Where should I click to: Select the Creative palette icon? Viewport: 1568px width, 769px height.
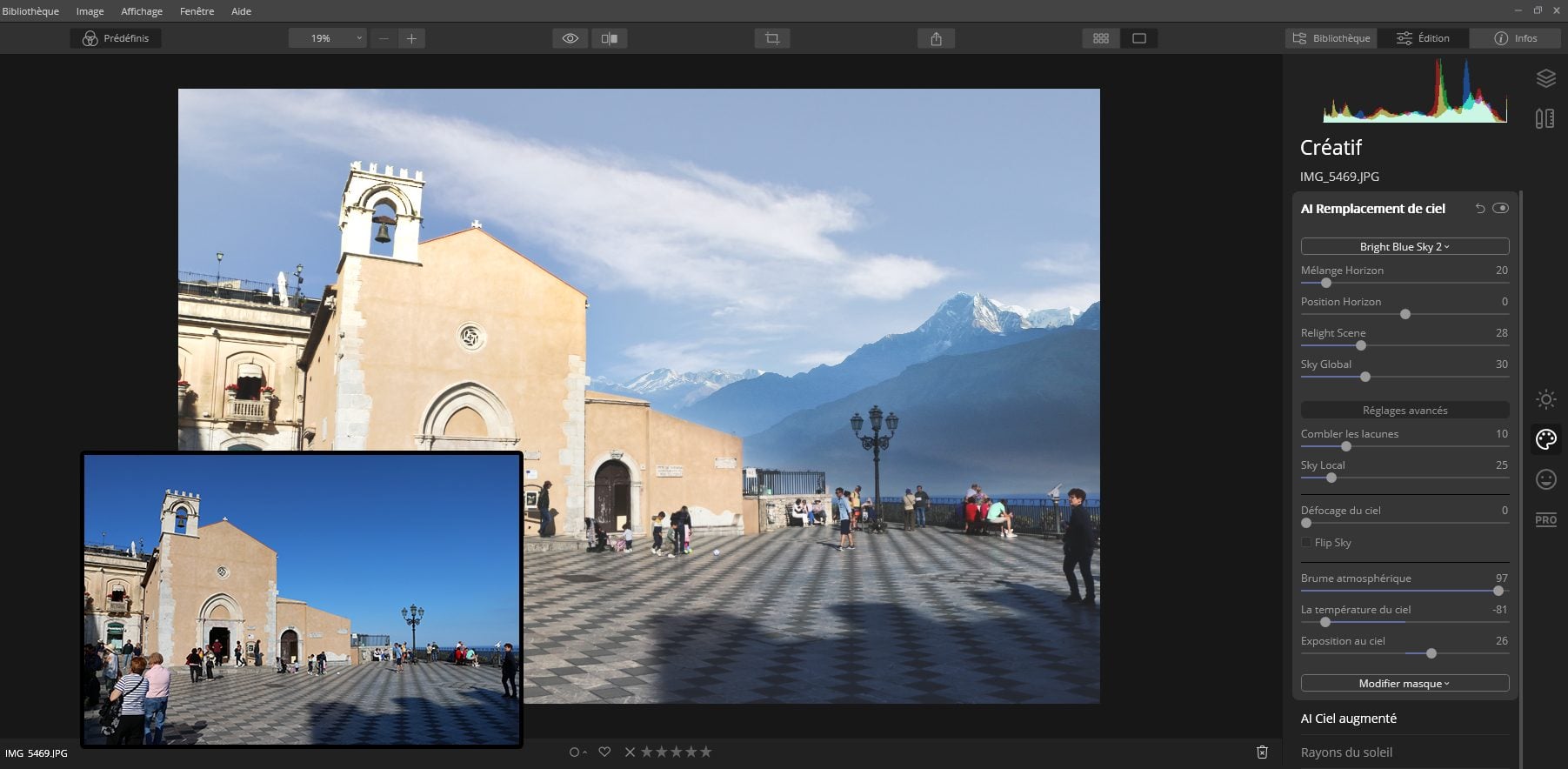click(x=1545, y=439)
